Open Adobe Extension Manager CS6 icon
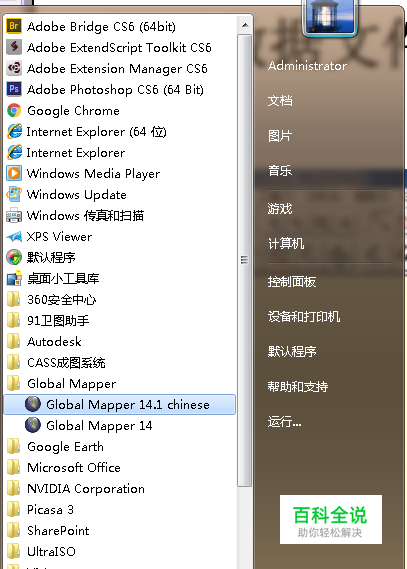 click(14, 68)
